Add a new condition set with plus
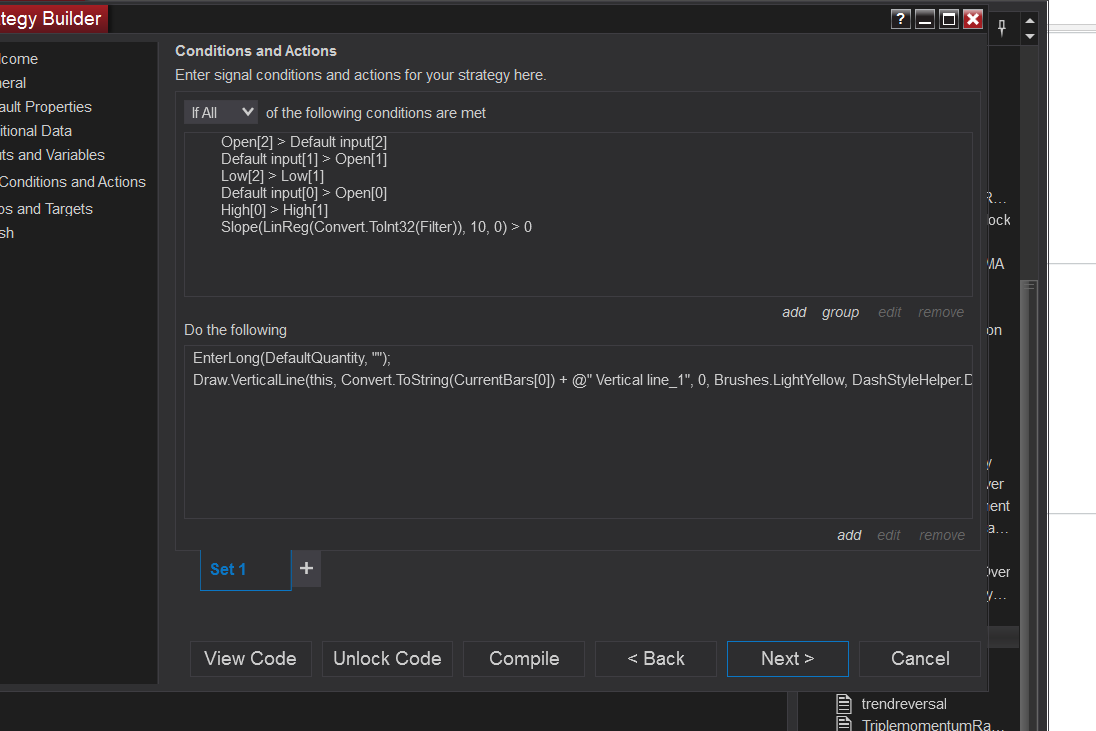This screenshot has width=1096, height=731. click(306, 568)
